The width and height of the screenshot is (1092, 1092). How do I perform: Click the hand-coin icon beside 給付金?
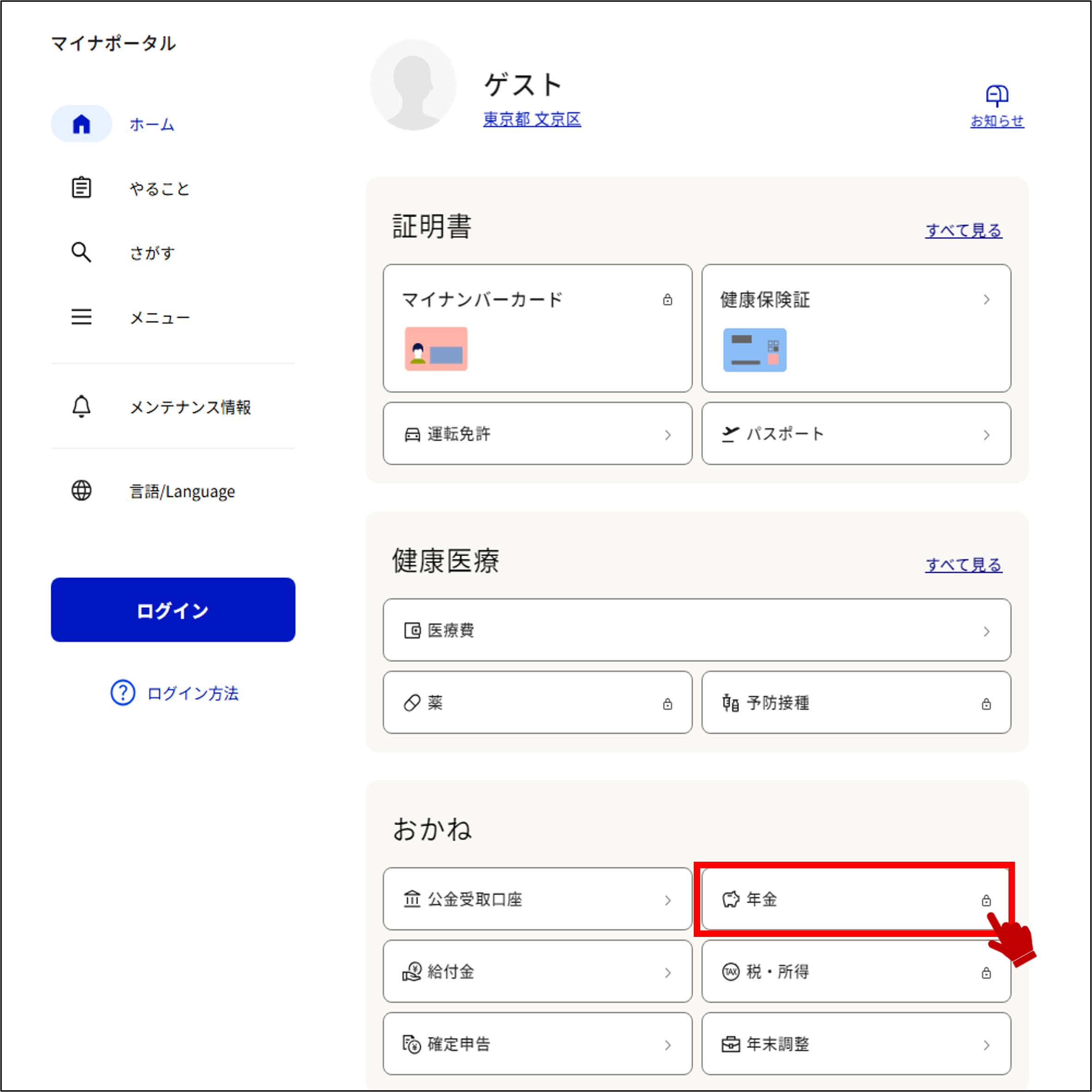pos(412,972)
